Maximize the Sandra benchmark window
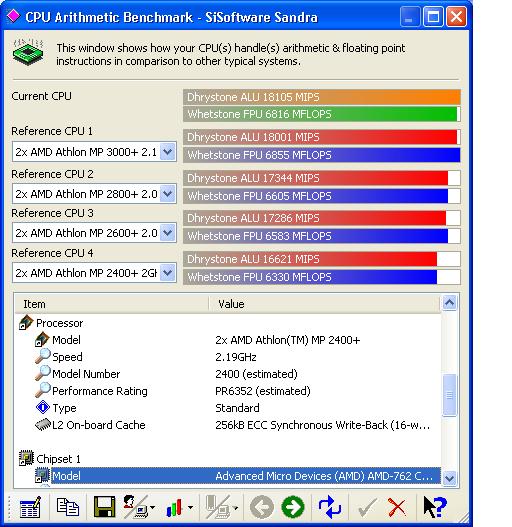The width and height of the screenshot is (512, 527). click(433, 16)
